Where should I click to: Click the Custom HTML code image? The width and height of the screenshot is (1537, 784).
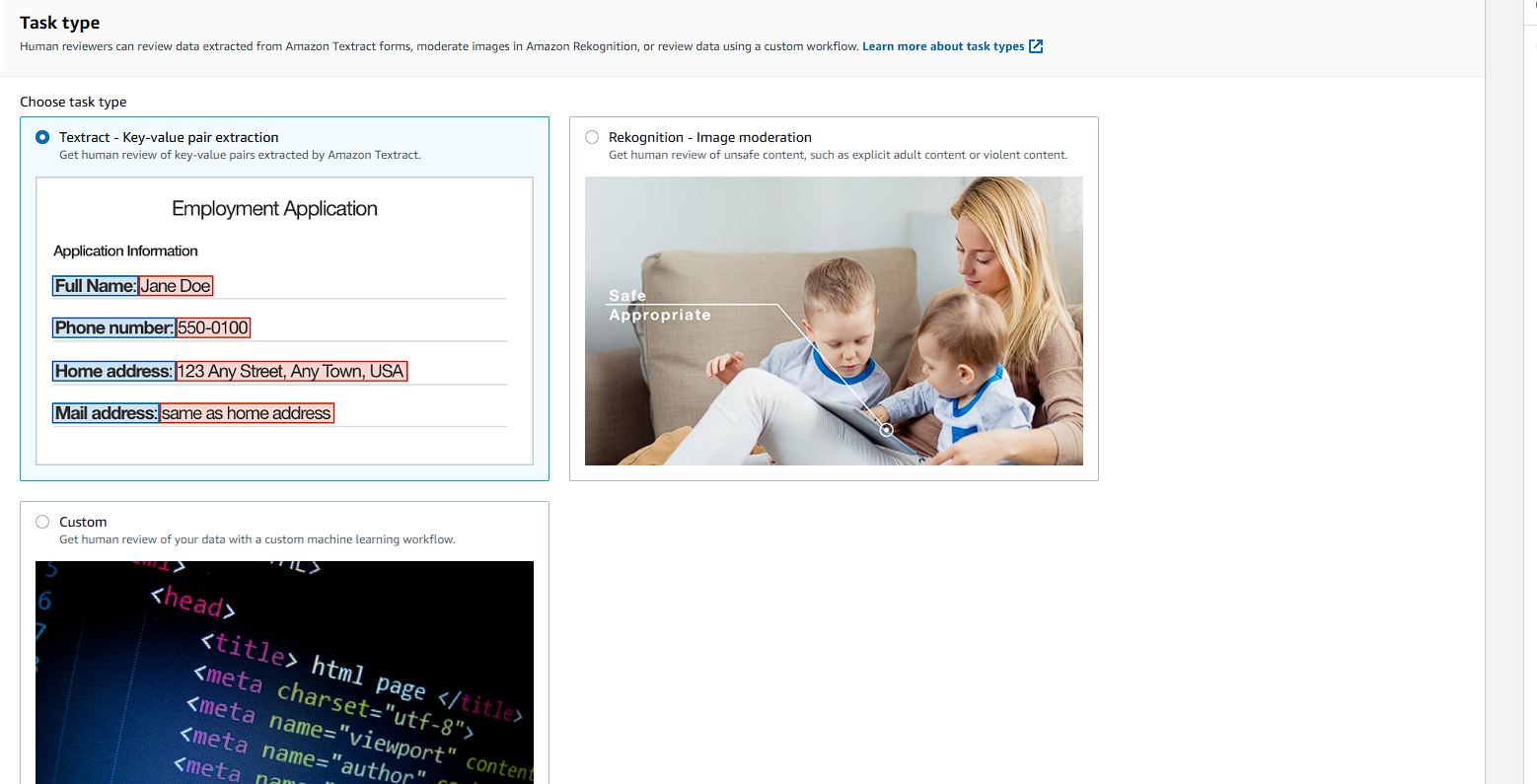coord(284,672)
